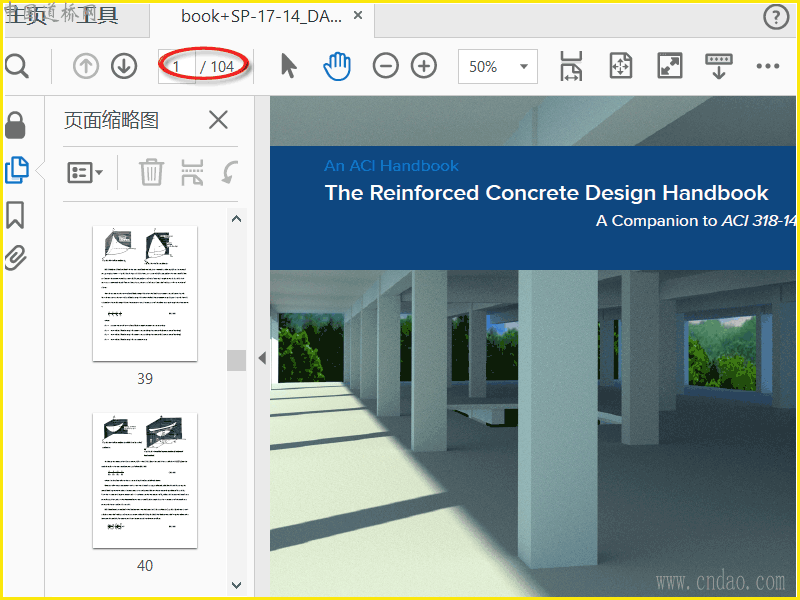800x600 pixels.
Task: Collapse the left navigation pane arrow
Action: (262, 357)
